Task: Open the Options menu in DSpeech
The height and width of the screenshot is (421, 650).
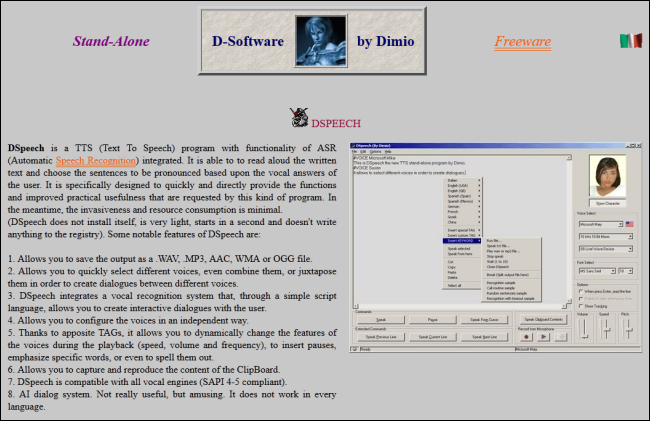Action: (x=375, y=152)
